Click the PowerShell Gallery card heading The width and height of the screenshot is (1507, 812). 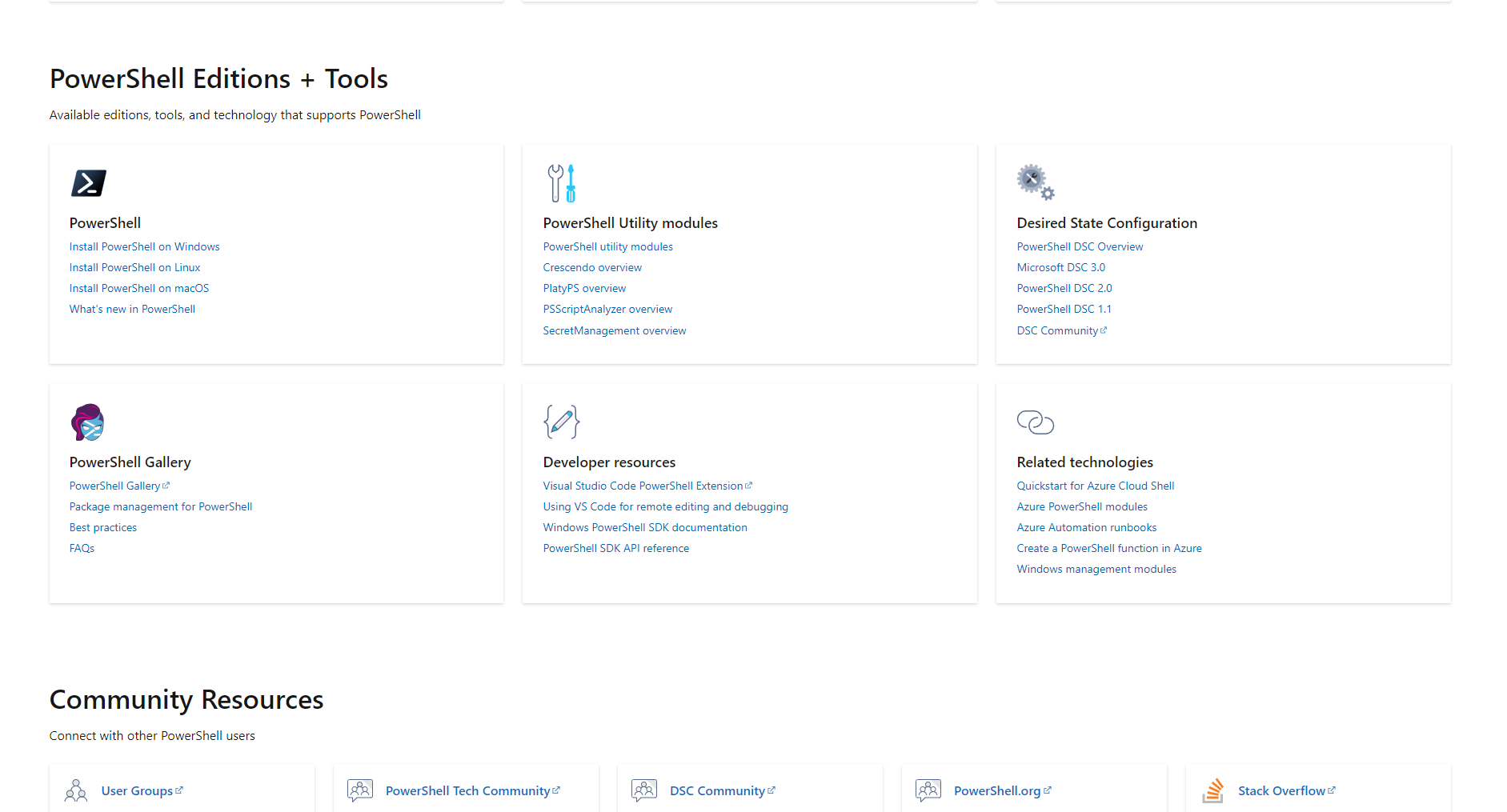pyautogui.click(x=130, y=462)
